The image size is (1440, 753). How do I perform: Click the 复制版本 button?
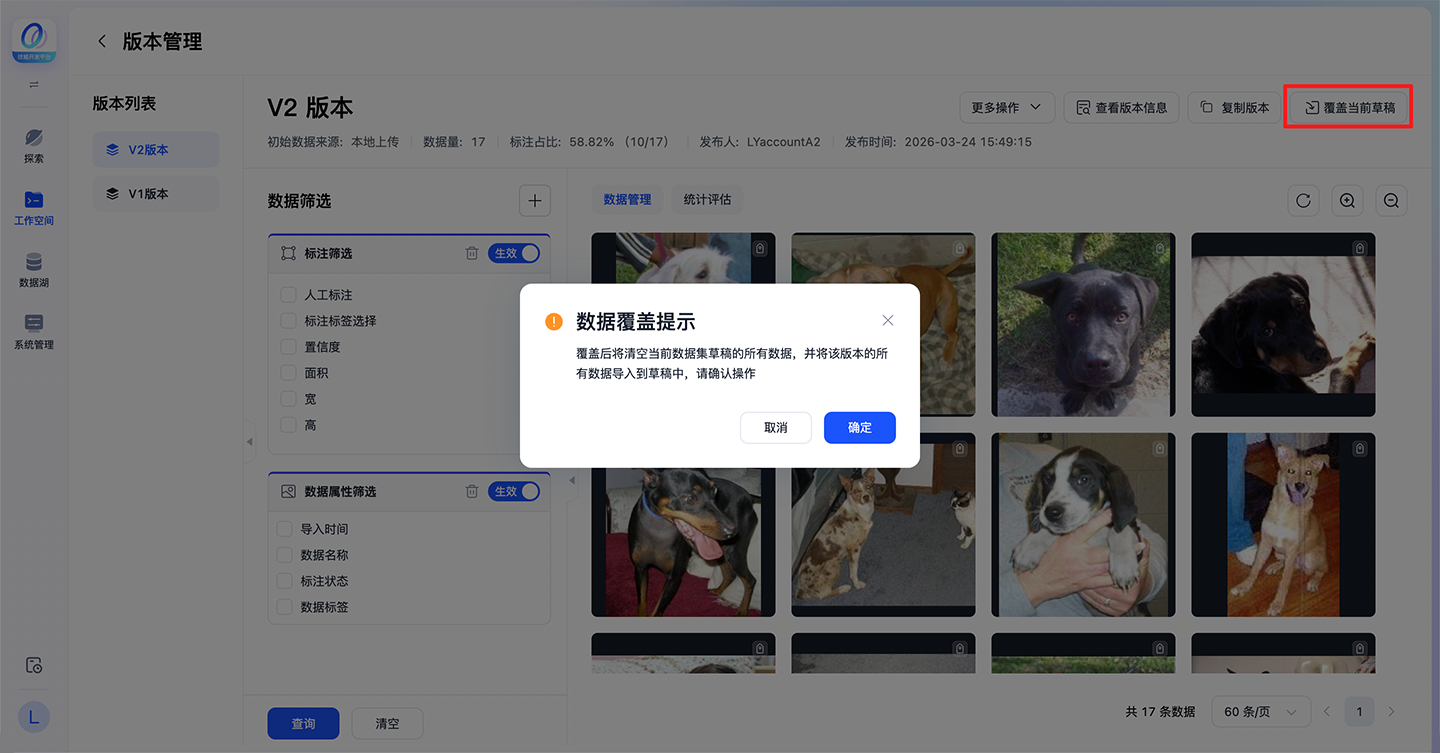(1235, 107)
